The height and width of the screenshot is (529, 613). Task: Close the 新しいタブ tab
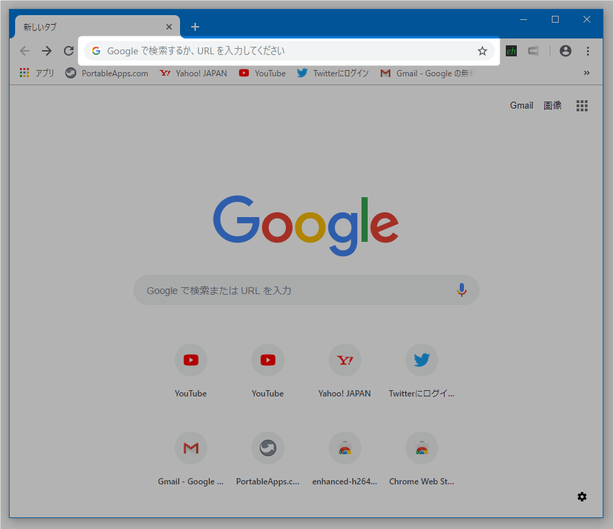click(x=169, y=27)
